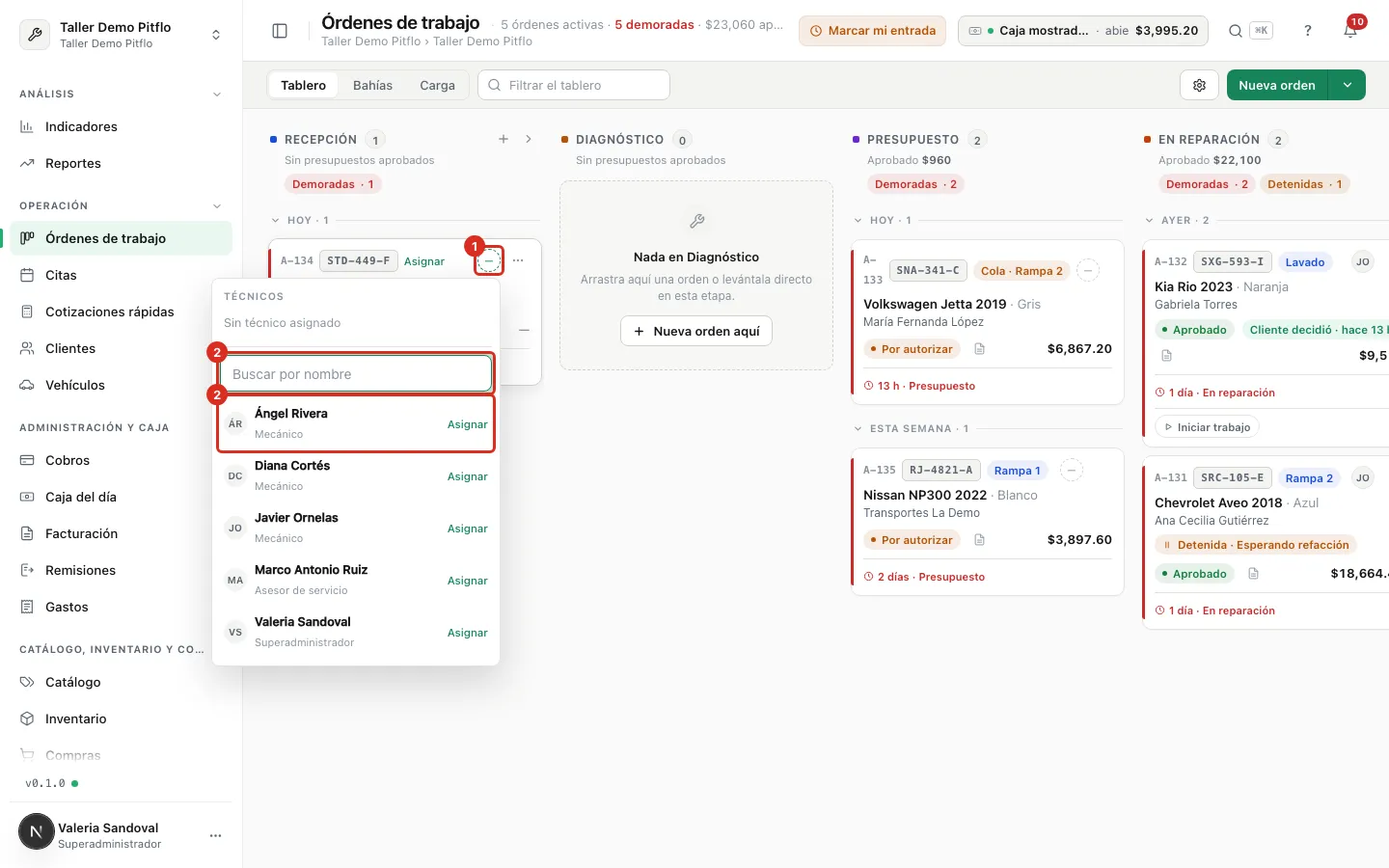The image size is (1389, 868).
Task: Click Nueva orden aquí in Diagnóstico
Action: point(696,331)
